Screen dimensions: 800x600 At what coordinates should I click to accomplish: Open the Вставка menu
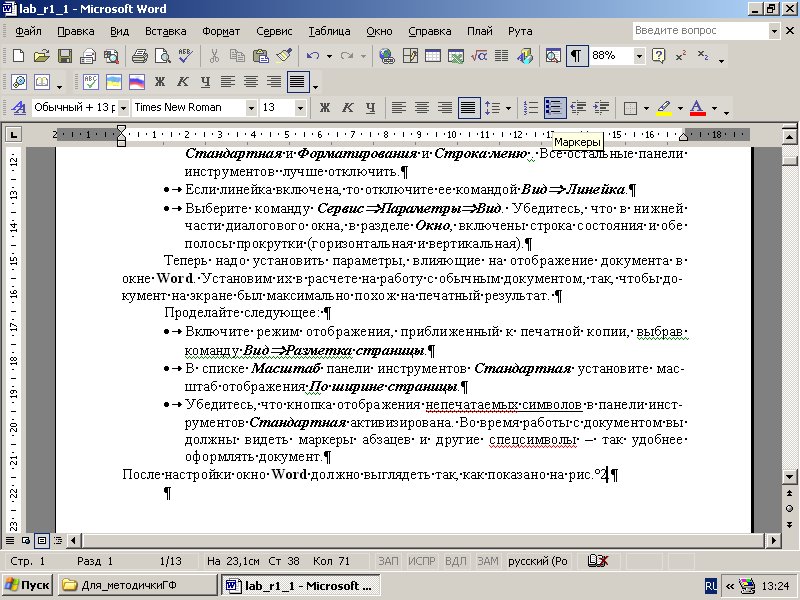click(165, 31)
